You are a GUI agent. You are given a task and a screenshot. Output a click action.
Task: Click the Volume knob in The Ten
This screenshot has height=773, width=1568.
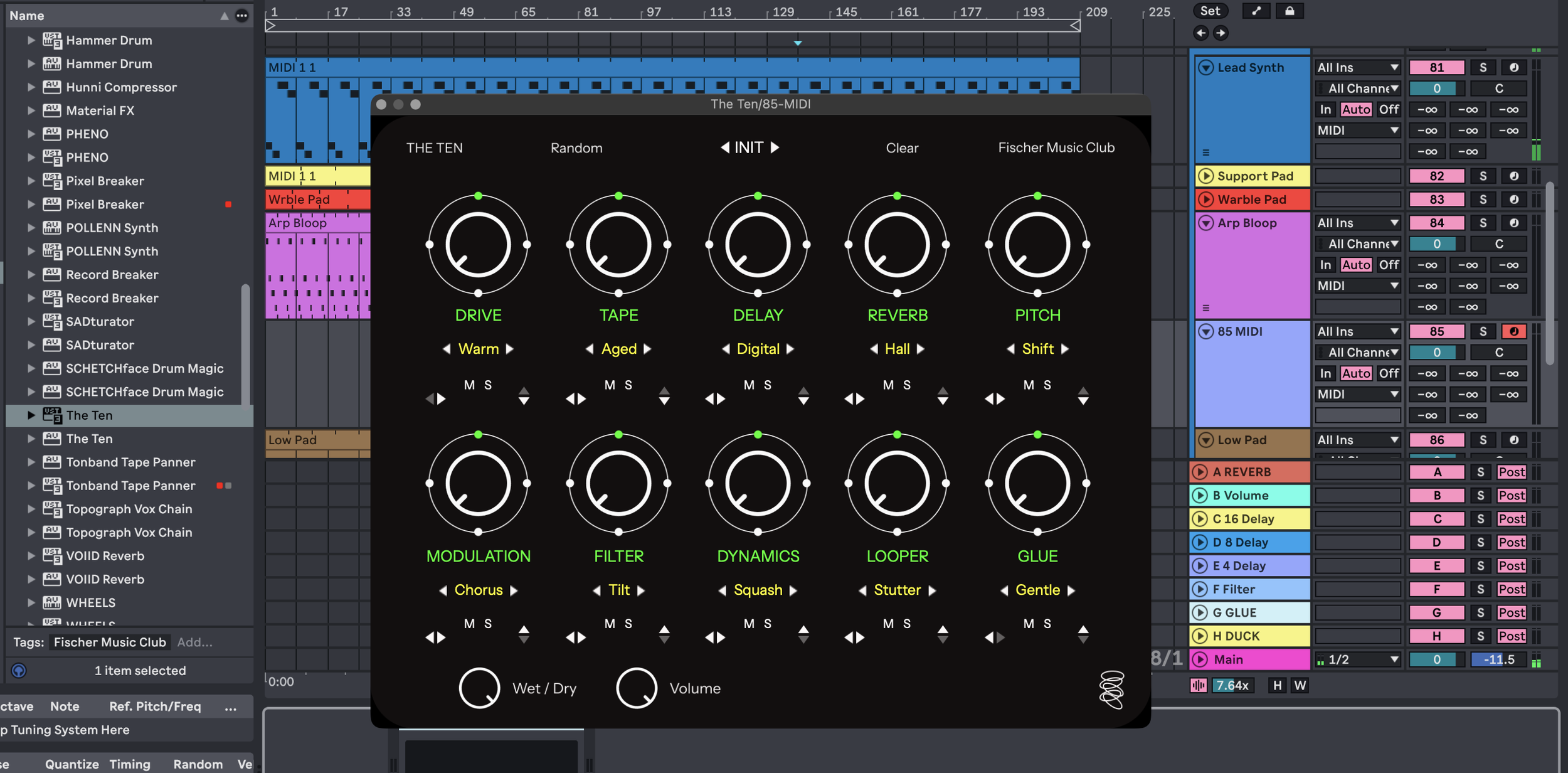[637, 688]
